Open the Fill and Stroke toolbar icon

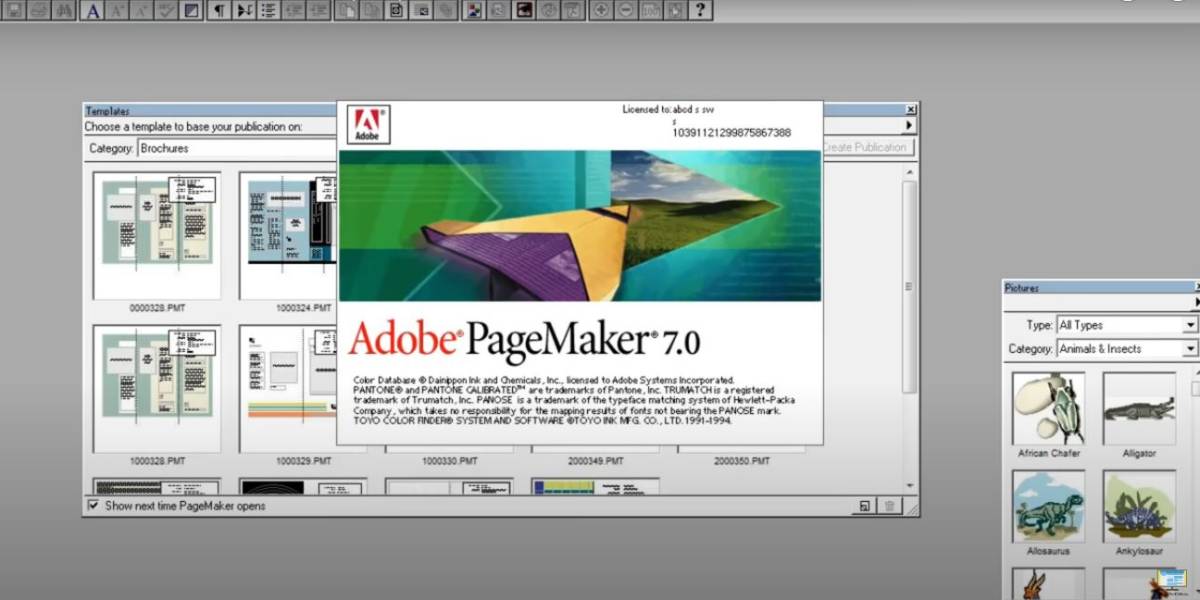190,11
